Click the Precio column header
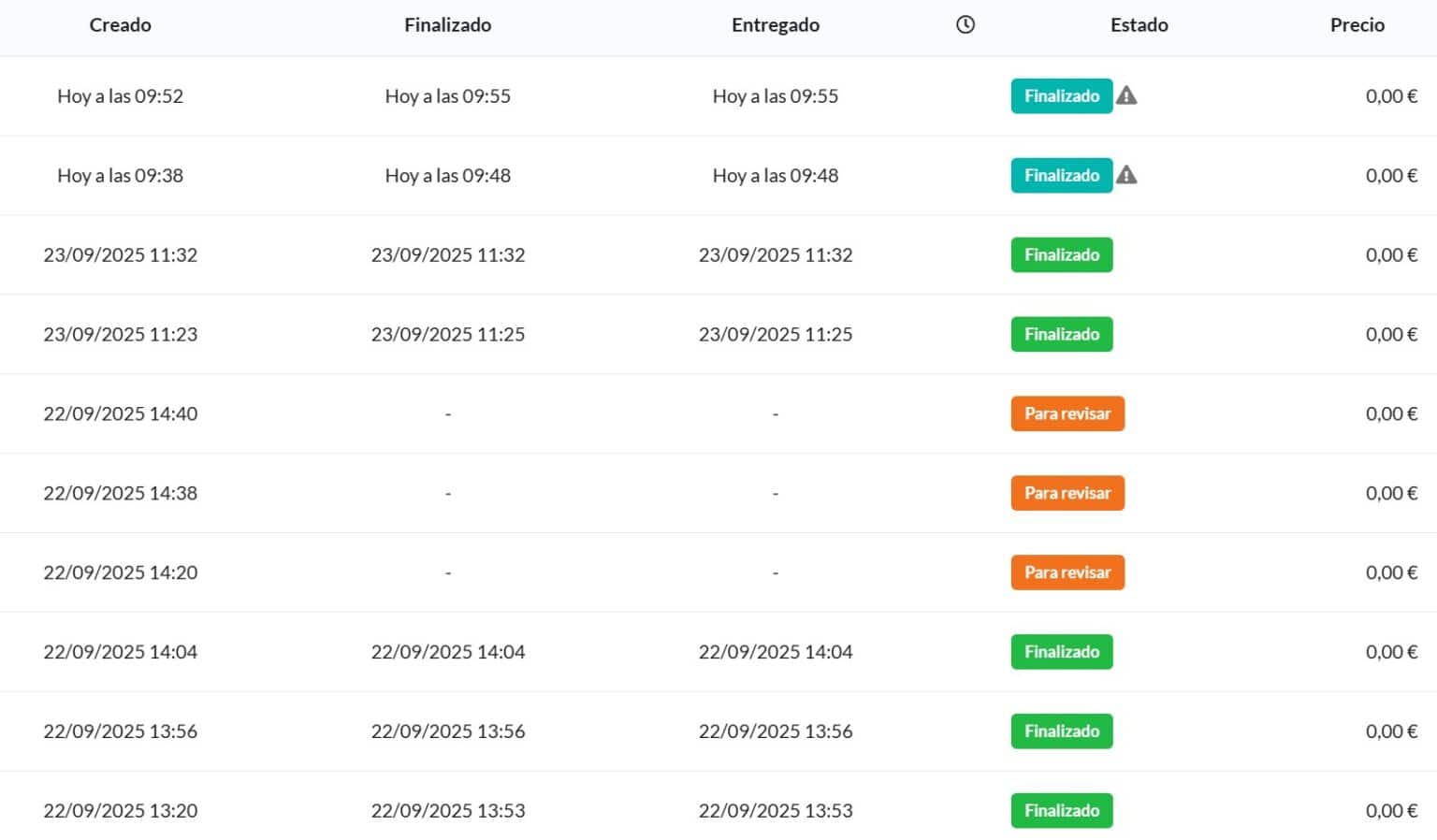The width and height of the screenshot is (1437, 840). coord(1357,25)
